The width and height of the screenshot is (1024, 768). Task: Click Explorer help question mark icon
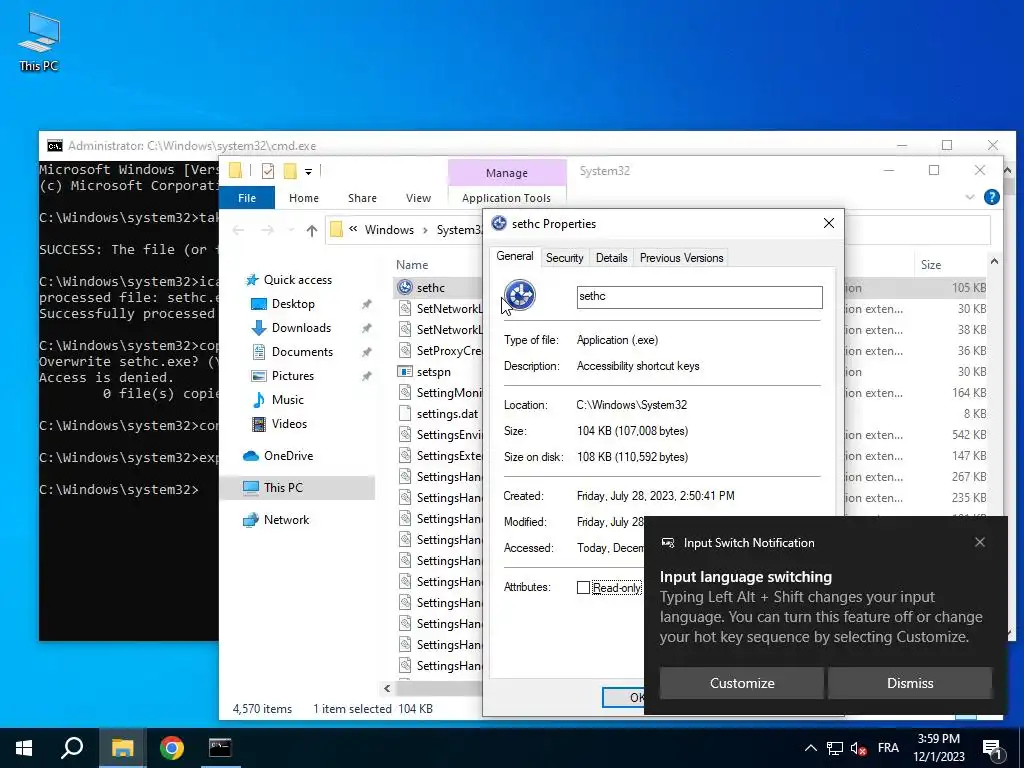coord(991,197)
